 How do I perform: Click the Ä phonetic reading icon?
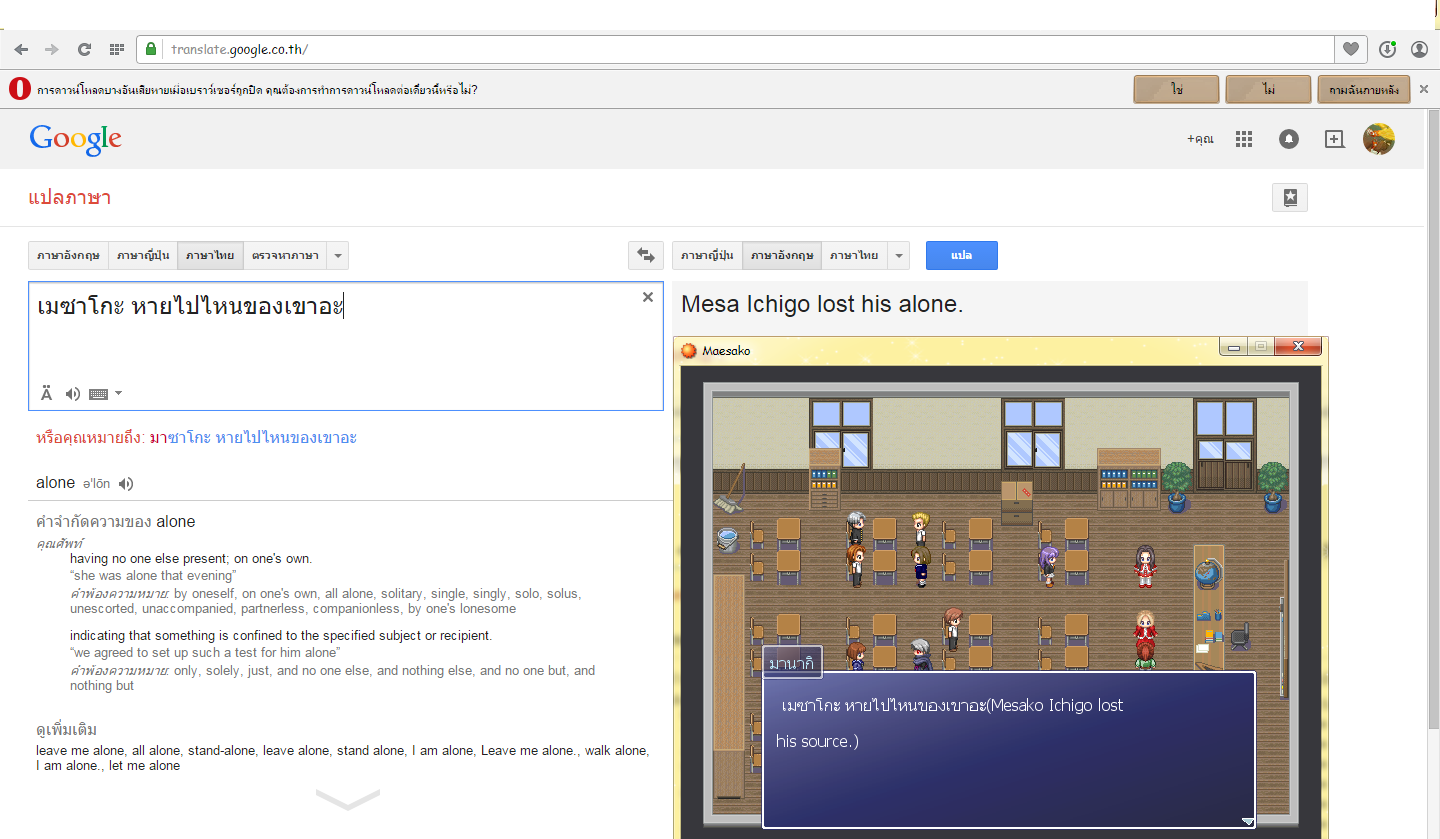47,394
